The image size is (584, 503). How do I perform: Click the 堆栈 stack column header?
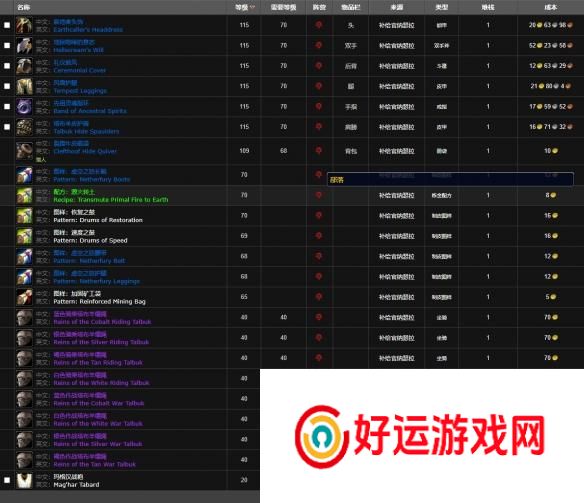pos(488,7)
